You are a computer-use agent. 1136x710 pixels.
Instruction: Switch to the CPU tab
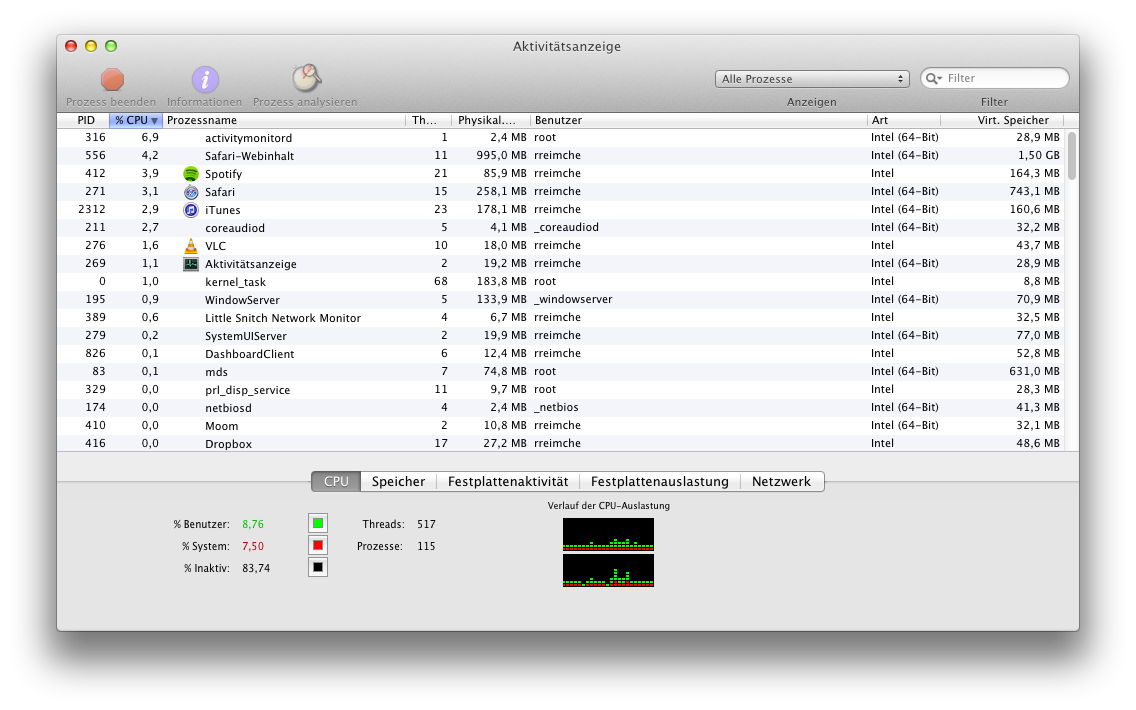[336, 481]
